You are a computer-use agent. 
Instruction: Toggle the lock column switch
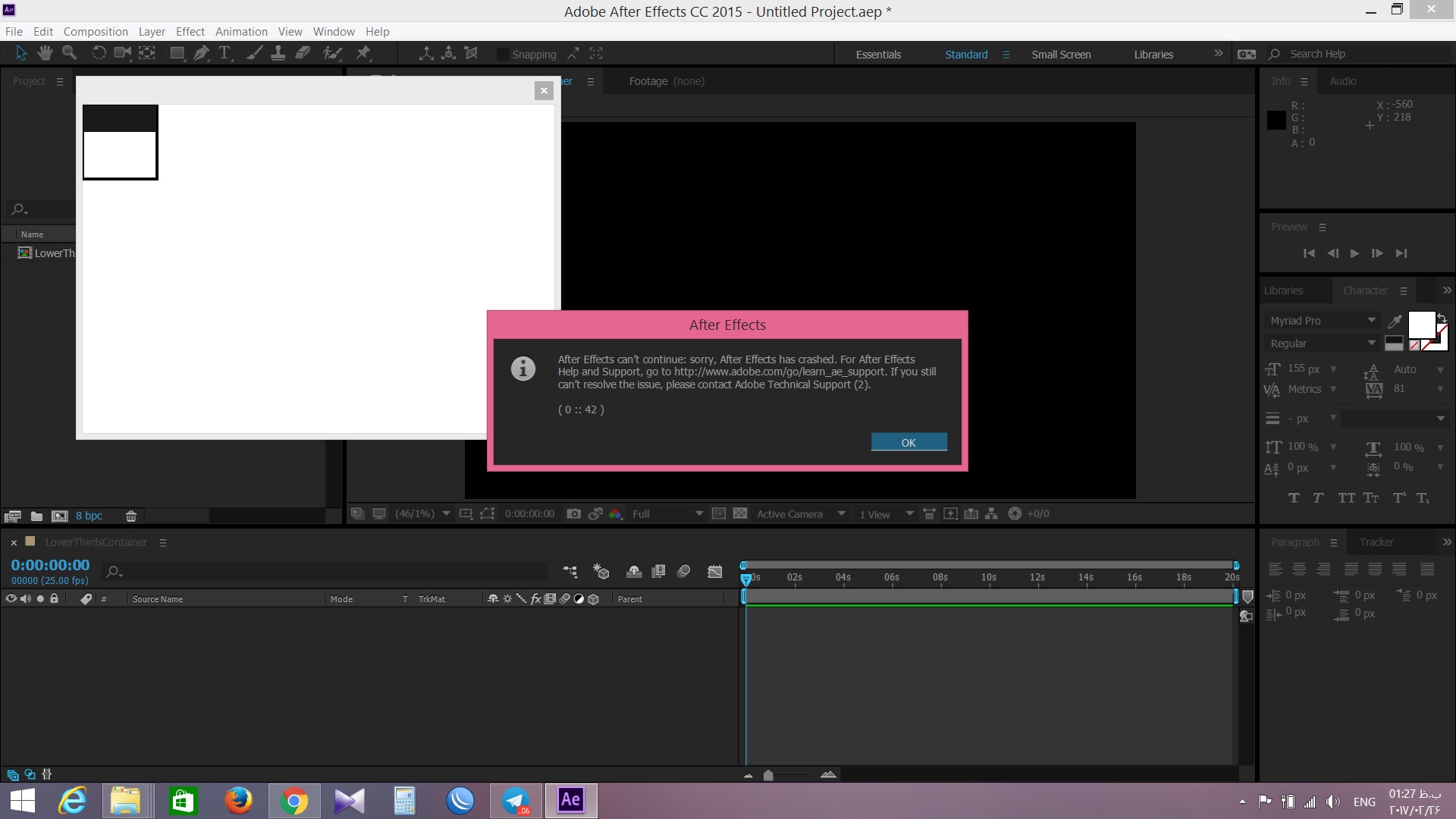[x=54, y=599]
